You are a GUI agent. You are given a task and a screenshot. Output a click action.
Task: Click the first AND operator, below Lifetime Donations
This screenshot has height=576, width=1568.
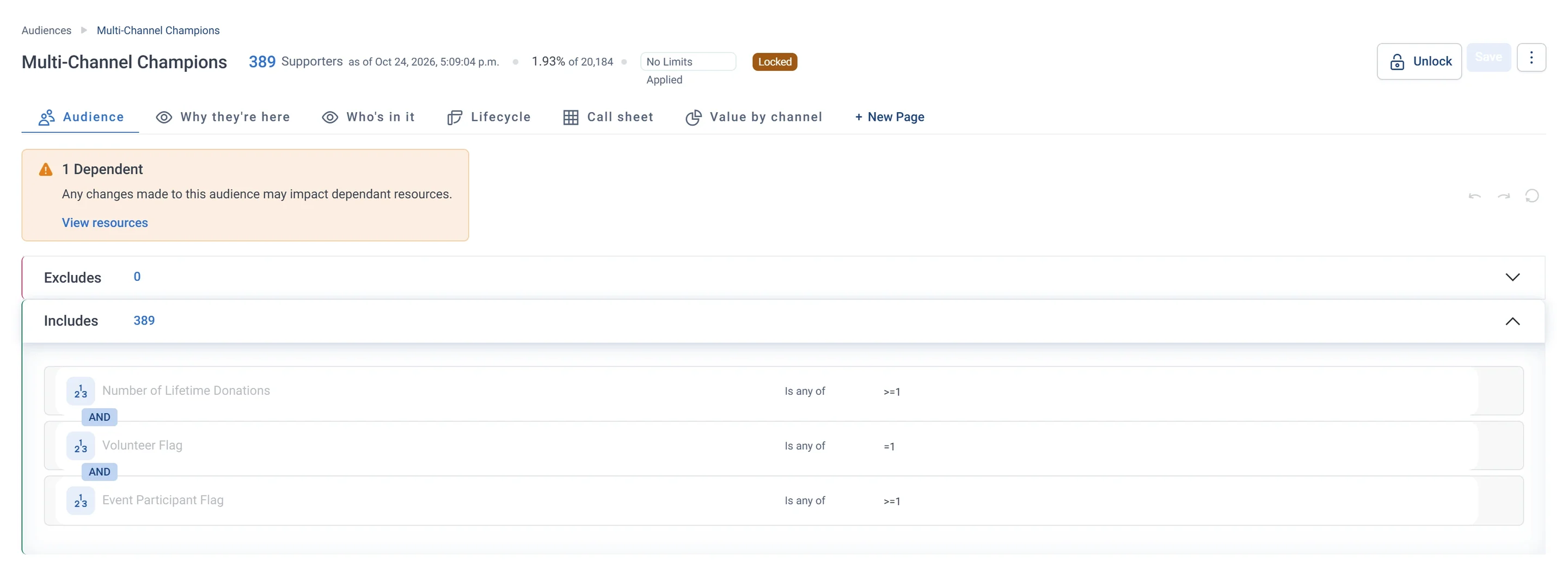pos(99,417)
